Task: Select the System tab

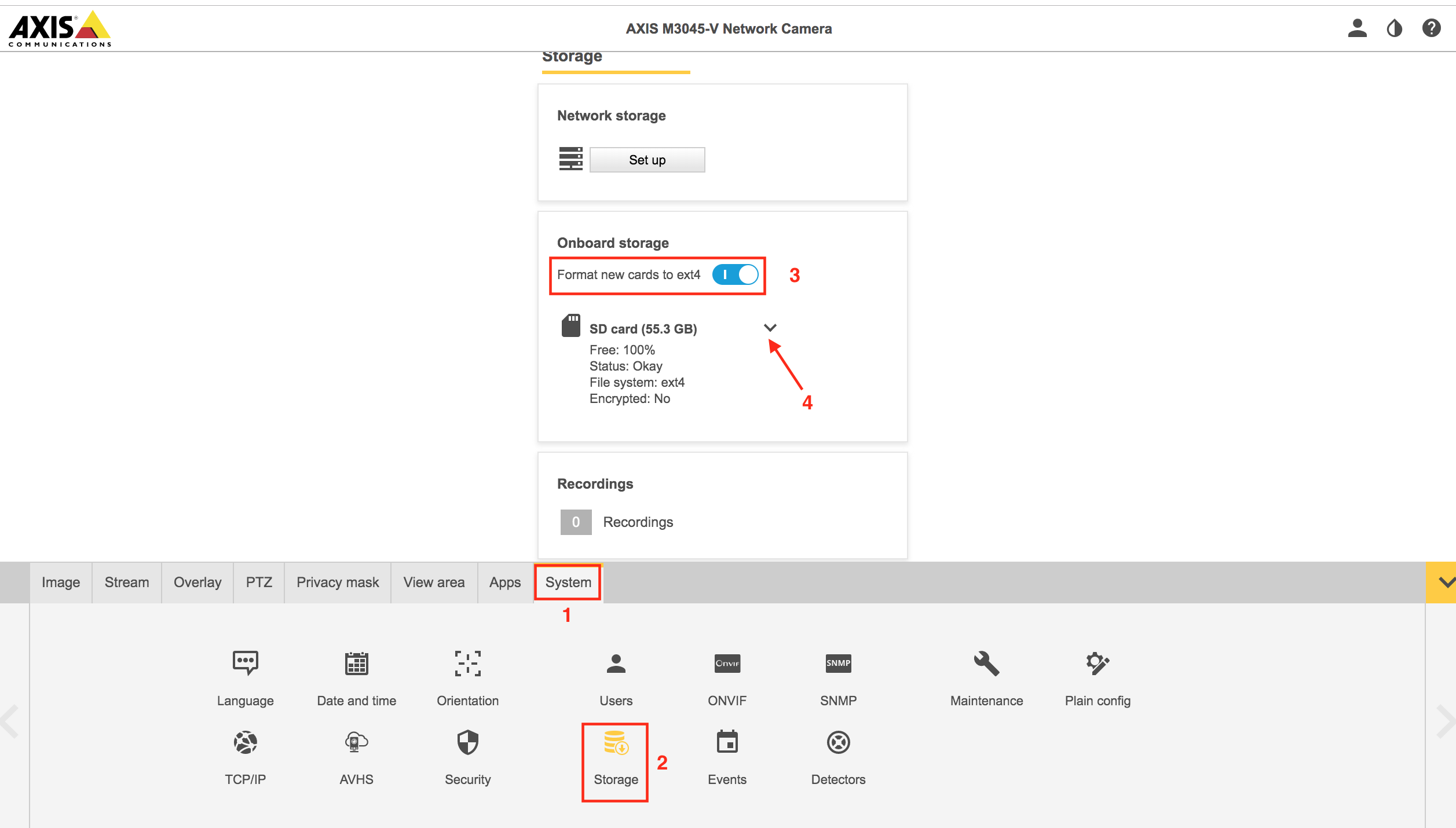Action: (568, 582)
